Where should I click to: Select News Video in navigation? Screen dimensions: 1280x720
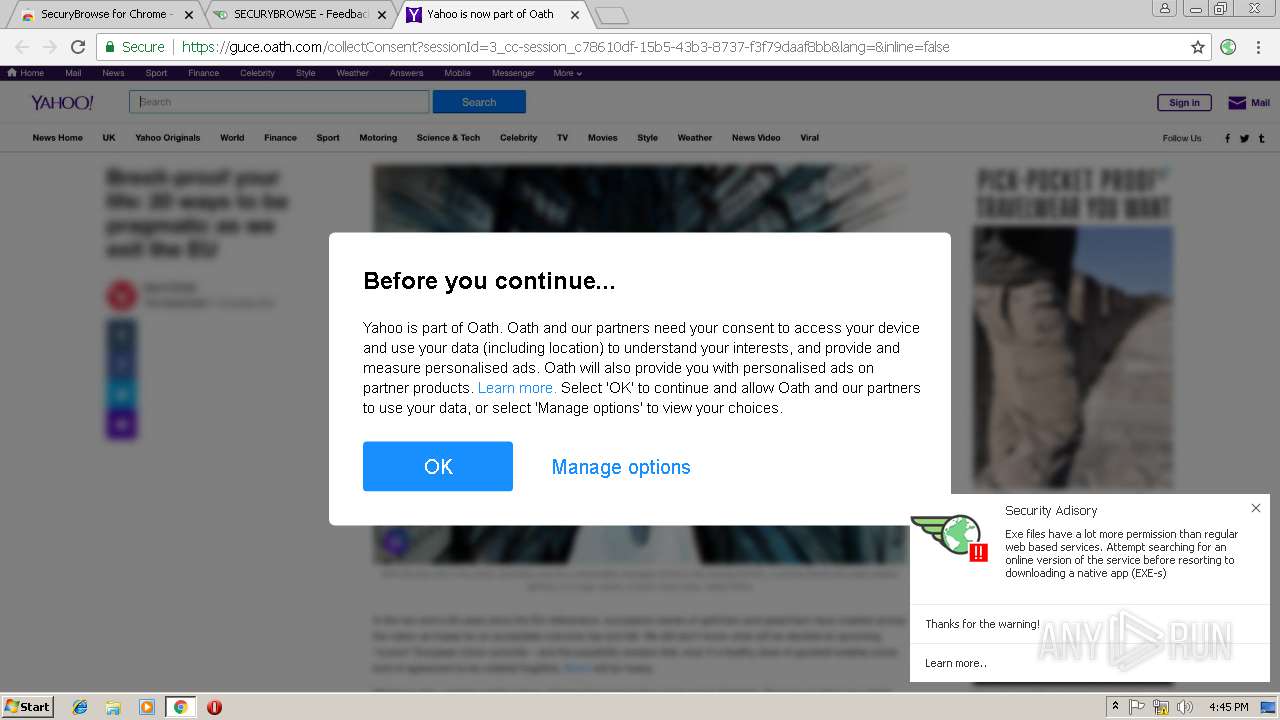(756, 138)
